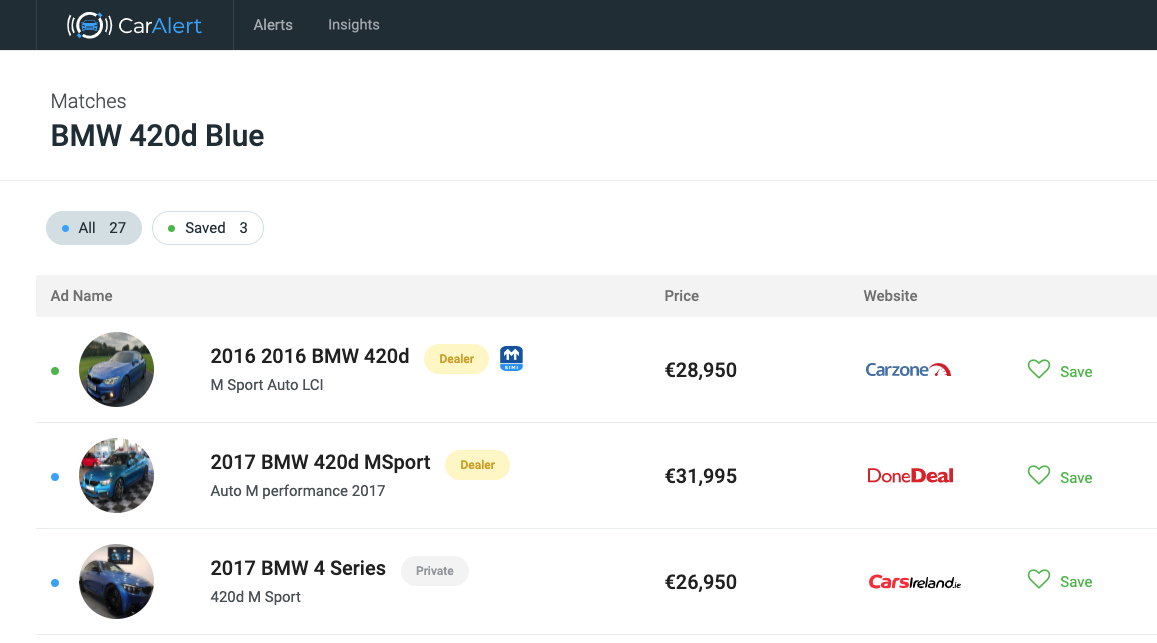Viewport: 1157px width, 643px height.
Task: Click the SIMI badge icon
Action: pos(511,358)
